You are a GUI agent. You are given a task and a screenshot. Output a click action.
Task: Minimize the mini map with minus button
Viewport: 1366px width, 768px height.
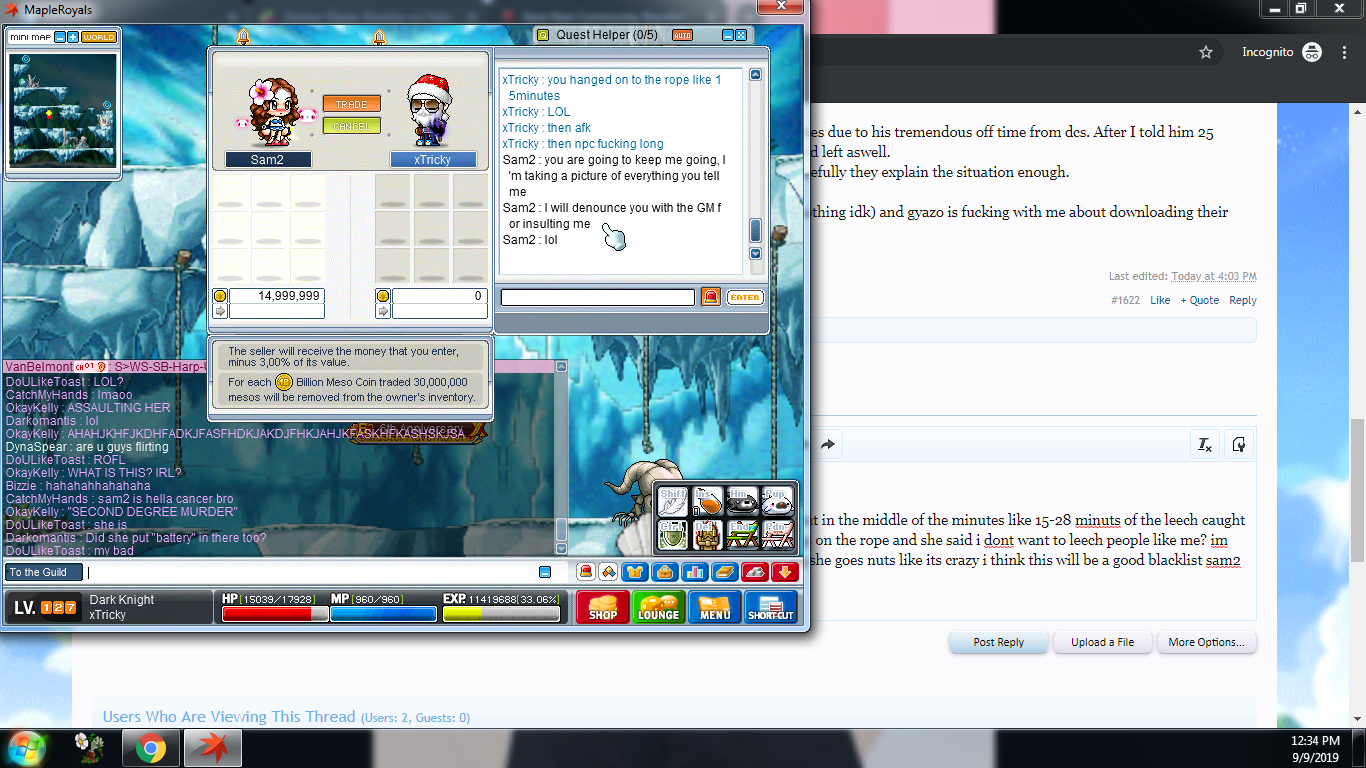pyautogui.click(x=60, y=37)
